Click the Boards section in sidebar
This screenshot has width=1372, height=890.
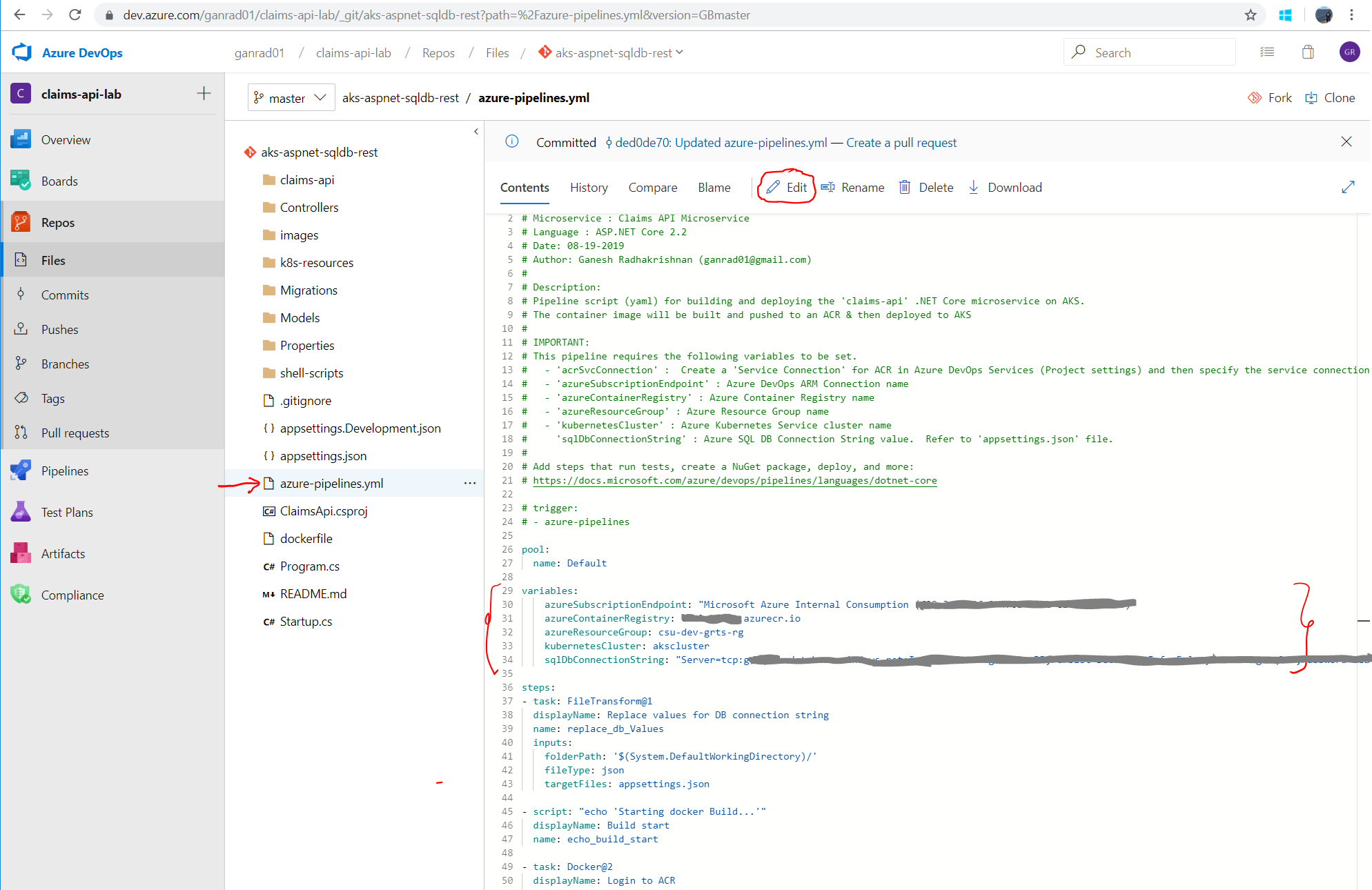tap(57, 180)
